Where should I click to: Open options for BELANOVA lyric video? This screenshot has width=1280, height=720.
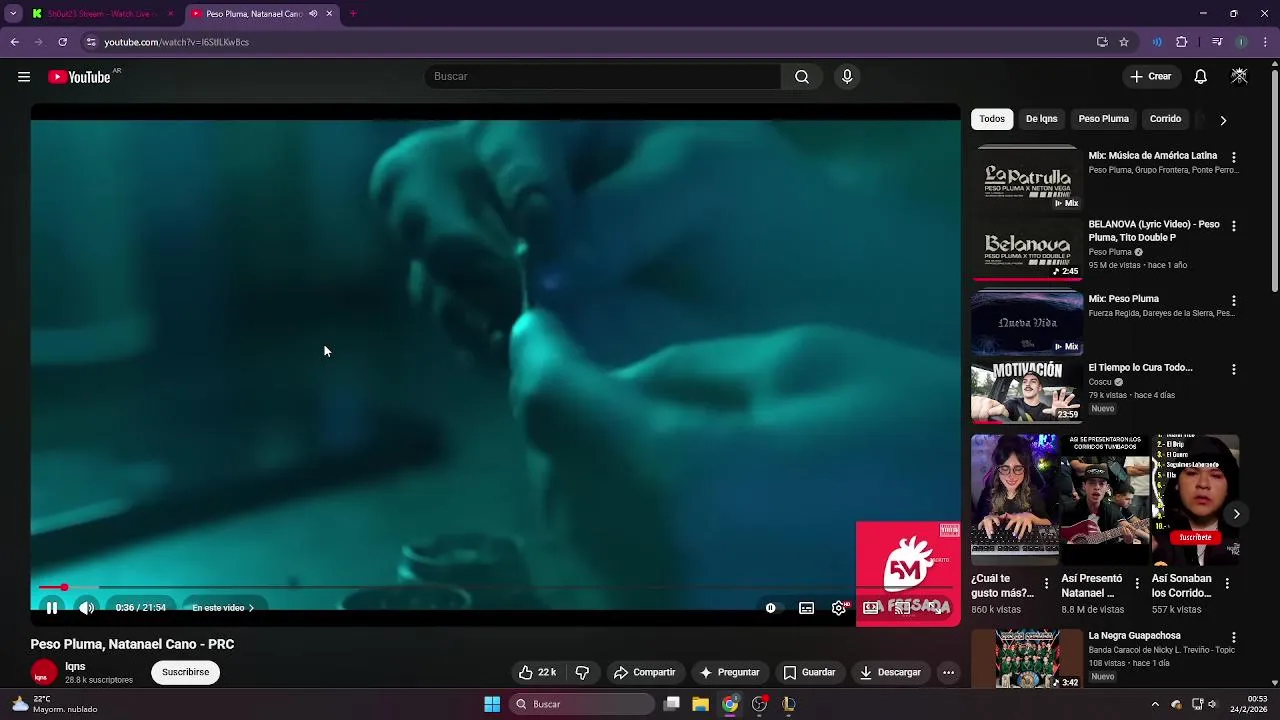pyautogui.click(x=1233, y=227)
